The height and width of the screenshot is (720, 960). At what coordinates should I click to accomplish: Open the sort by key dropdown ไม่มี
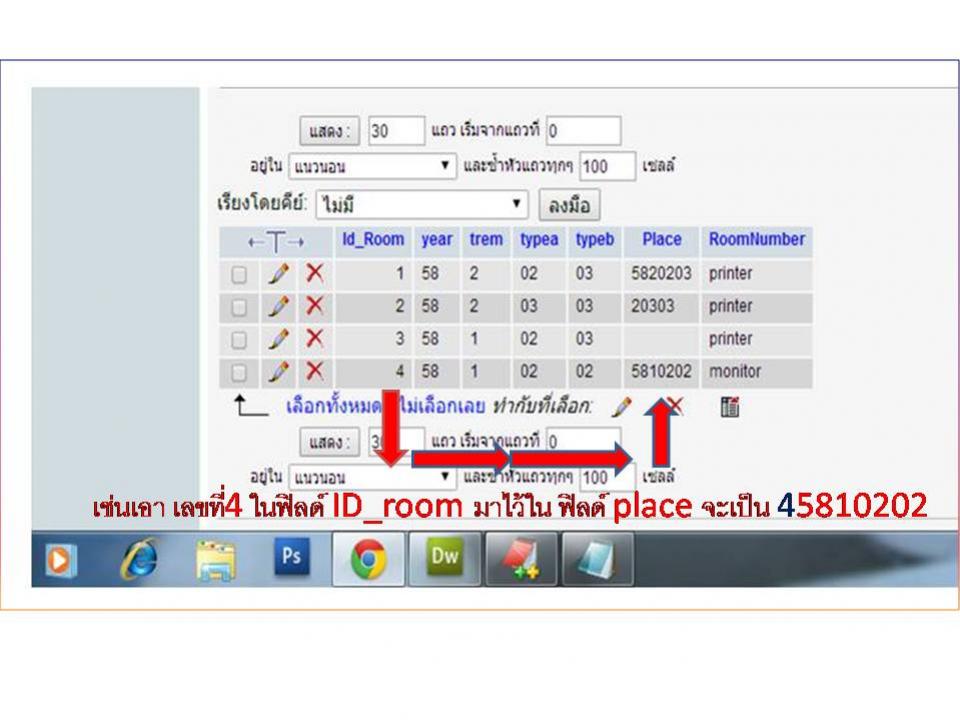point(421,204)
